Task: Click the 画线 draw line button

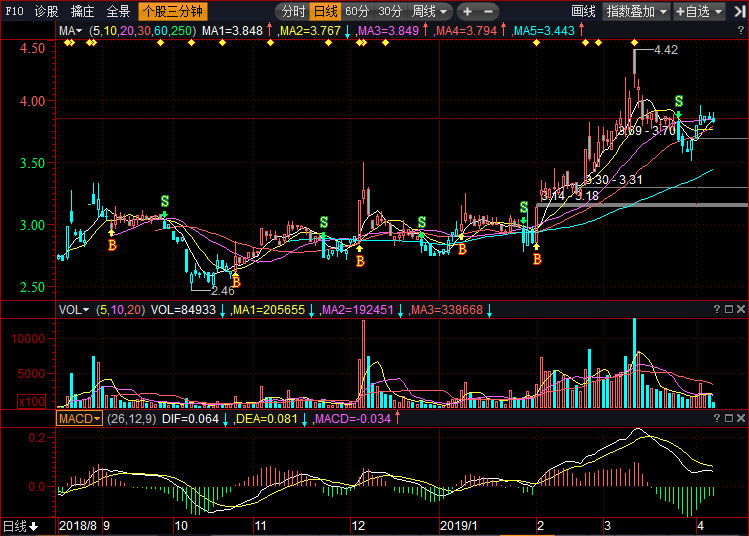Action: point(583,12)
